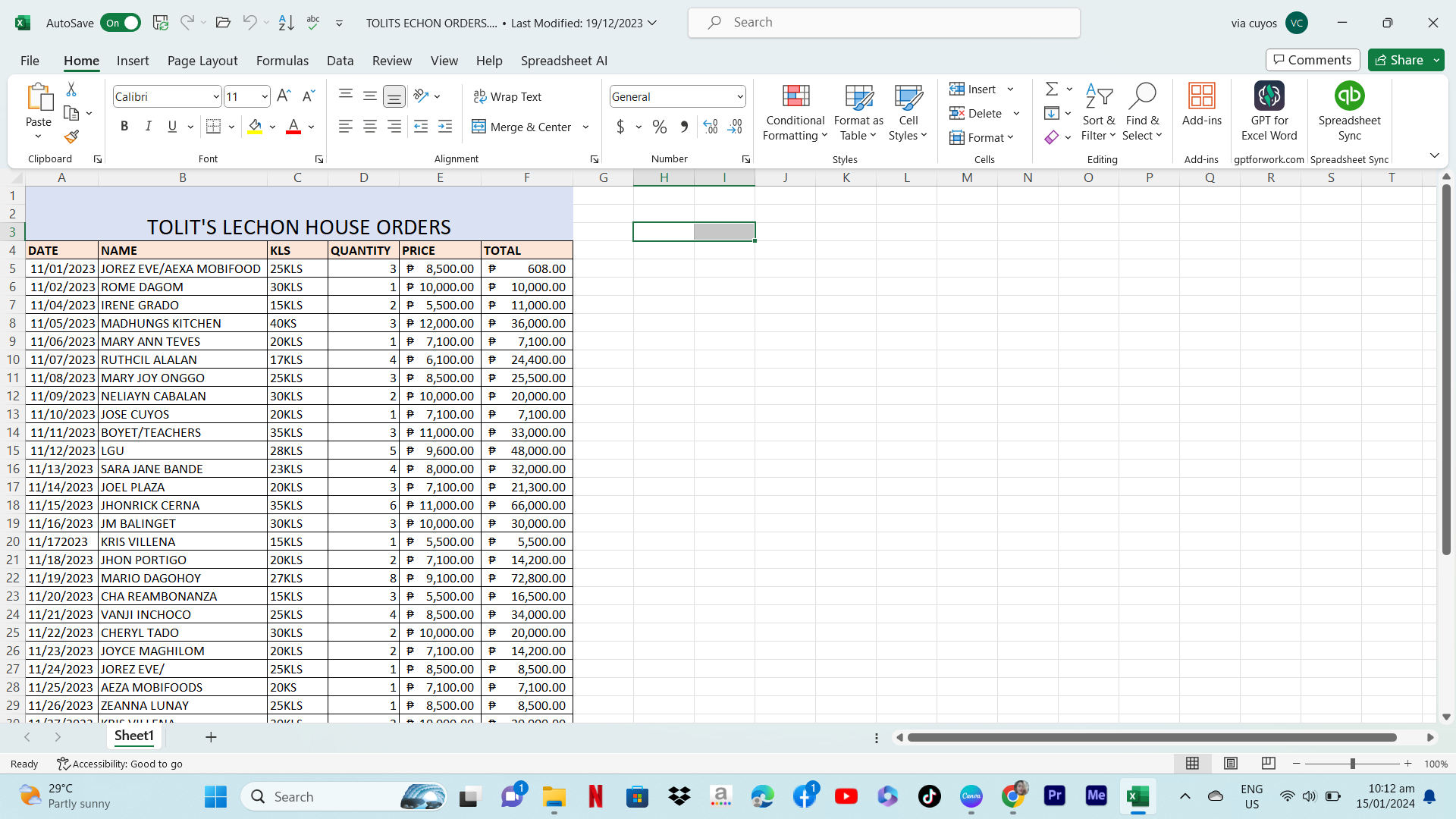Open Fill Color dropdown arrow
1456x819 pixels.
point(272,127)
